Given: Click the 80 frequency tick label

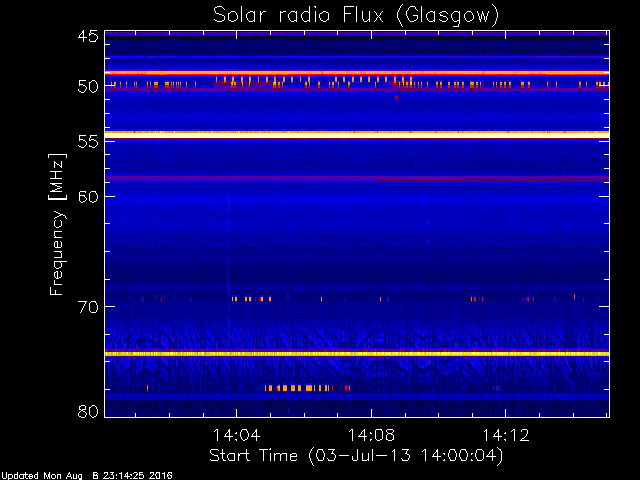Looking at the screenshot, I should (88, 411).
